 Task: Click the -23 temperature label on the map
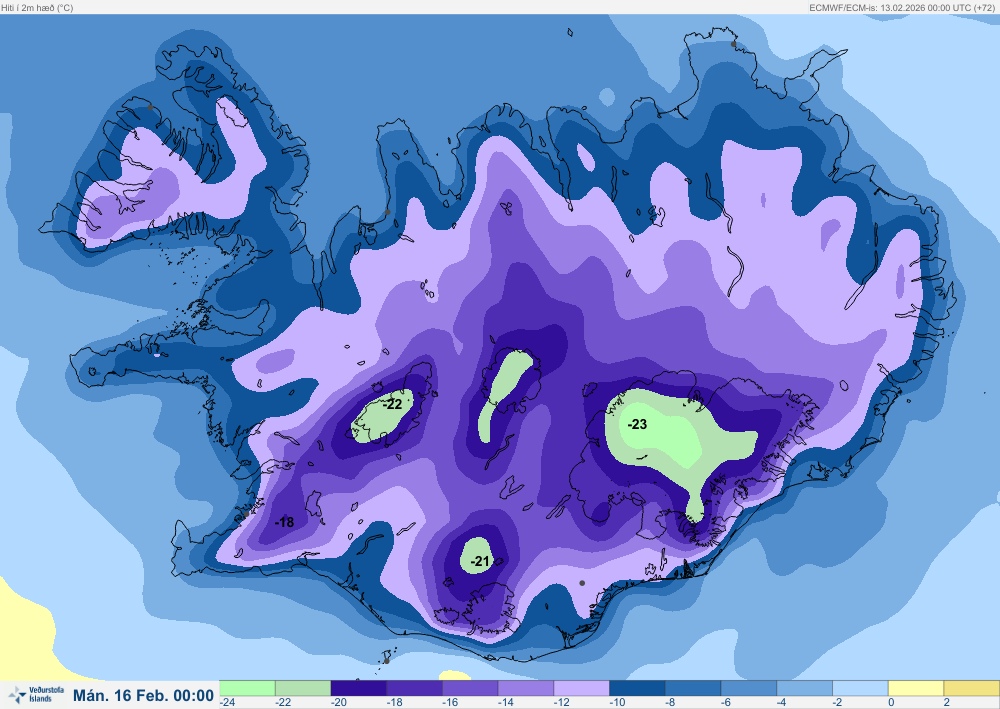coord(637,424)
